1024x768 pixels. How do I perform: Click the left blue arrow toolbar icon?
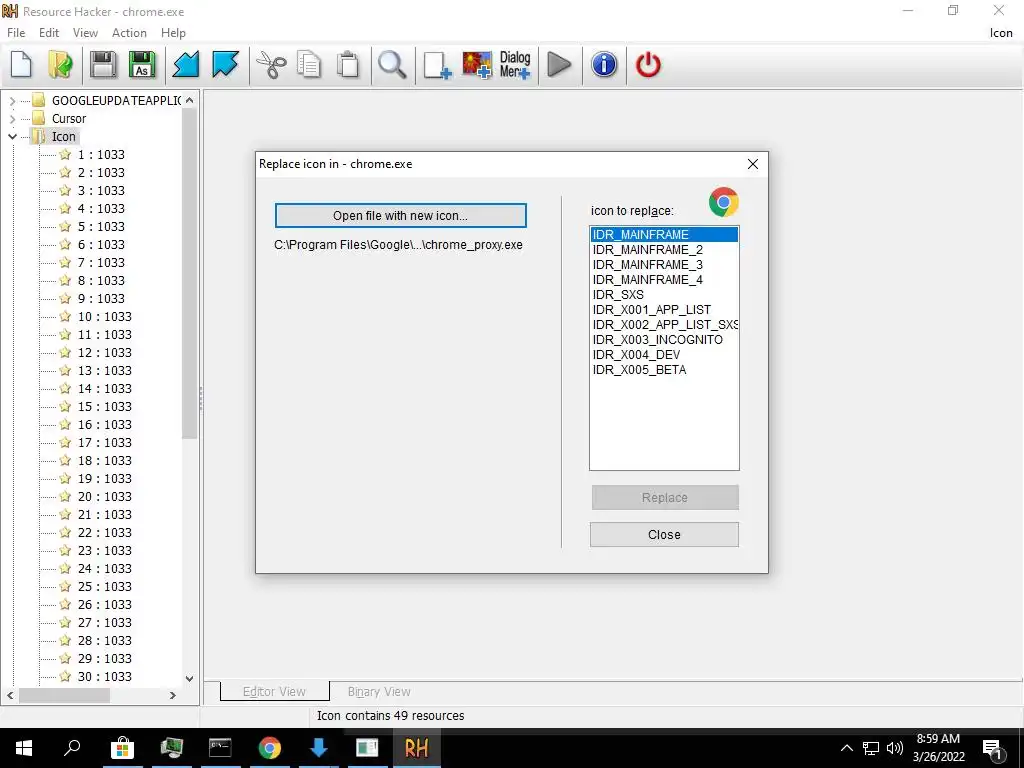pos(186,65)
